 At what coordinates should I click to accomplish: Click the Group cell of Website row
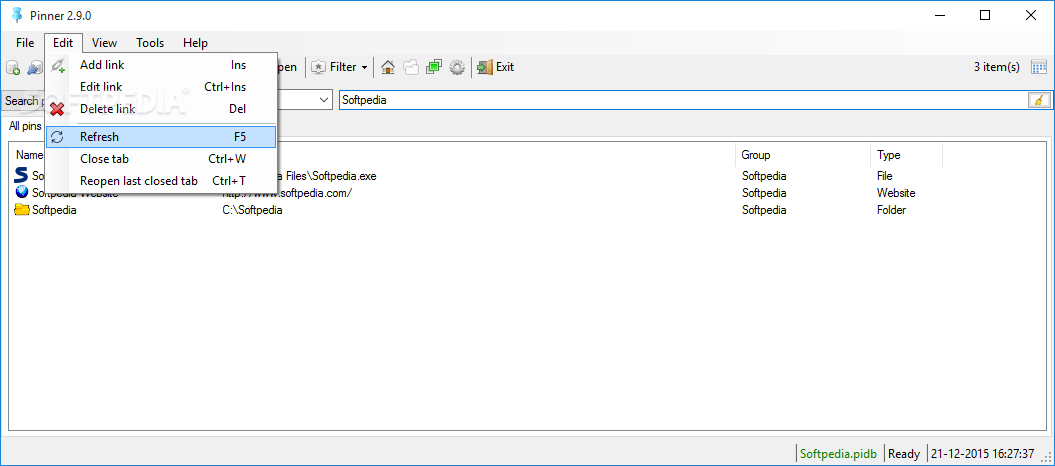(x=764, y=193)
